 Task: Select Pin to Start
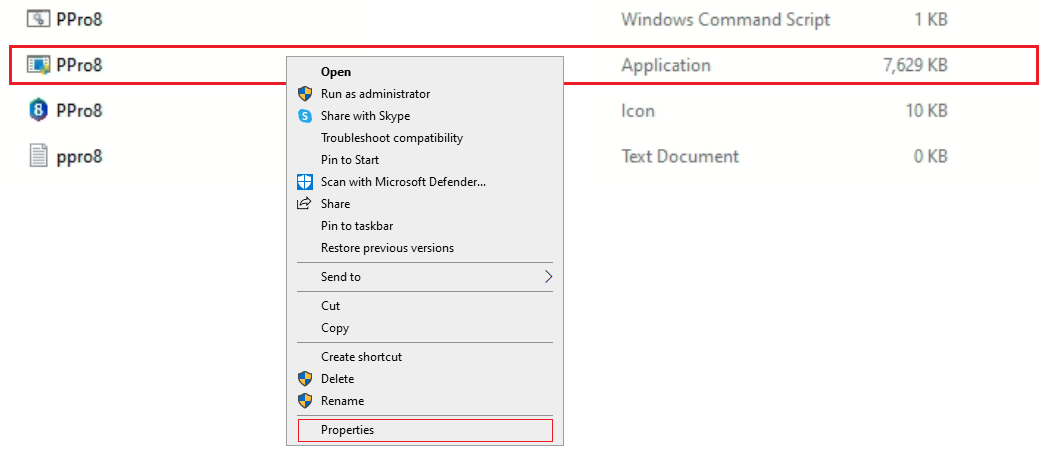tap(349, 160)
